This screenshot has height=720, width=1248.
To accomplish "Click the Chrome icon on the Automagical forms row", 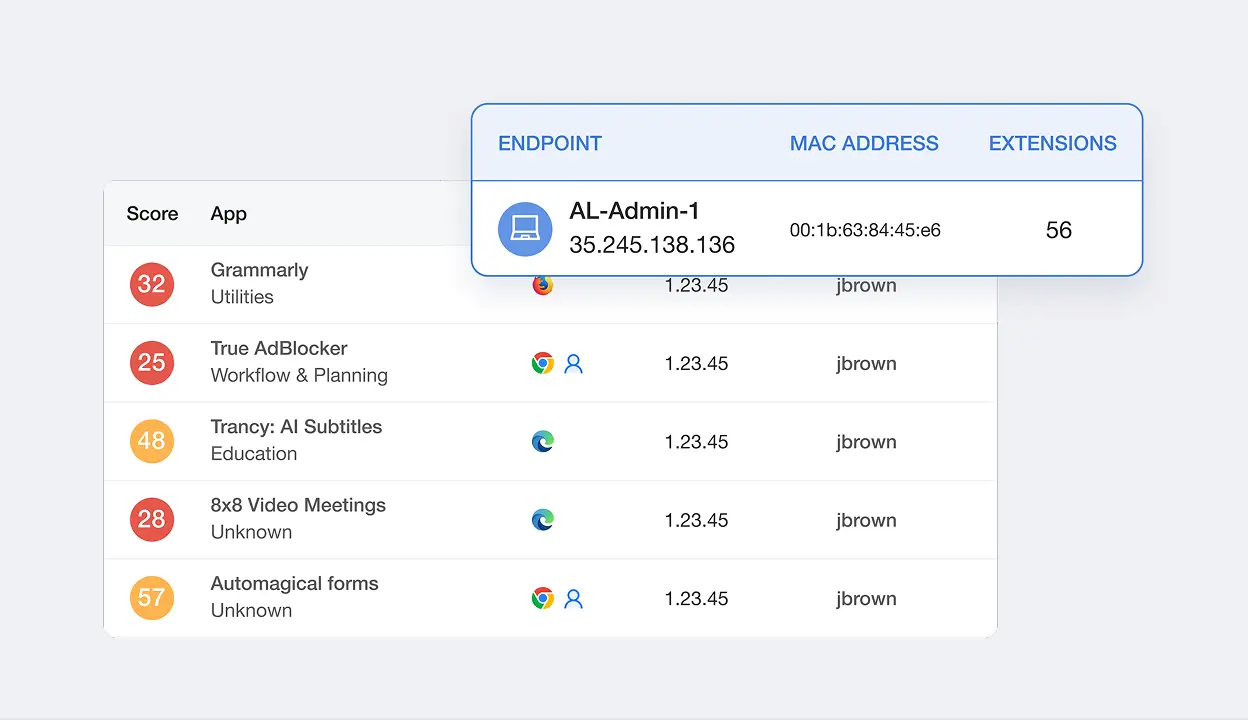I will pos(542,598).
